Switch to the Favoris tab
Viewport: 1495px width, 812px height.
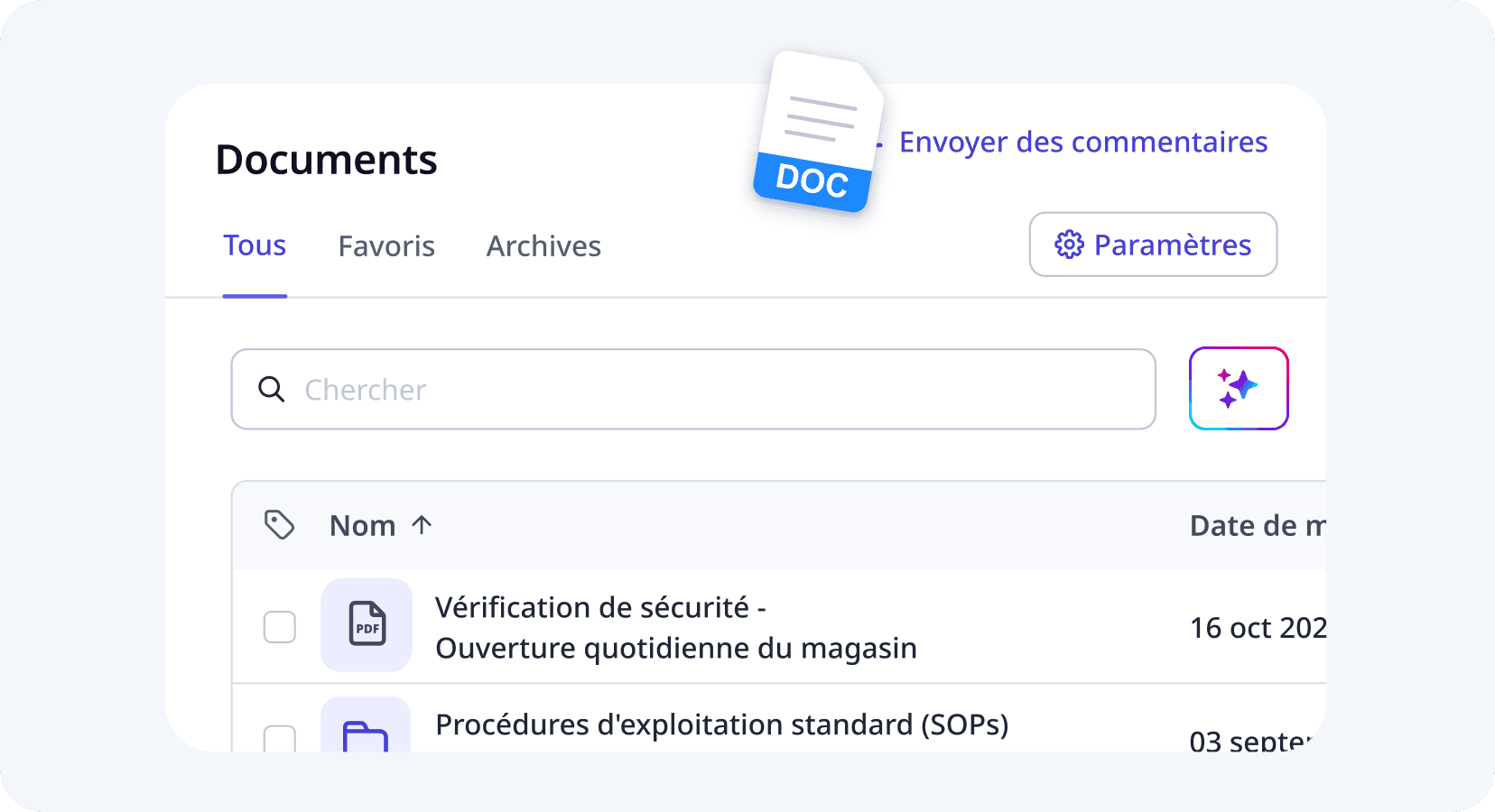386,245
